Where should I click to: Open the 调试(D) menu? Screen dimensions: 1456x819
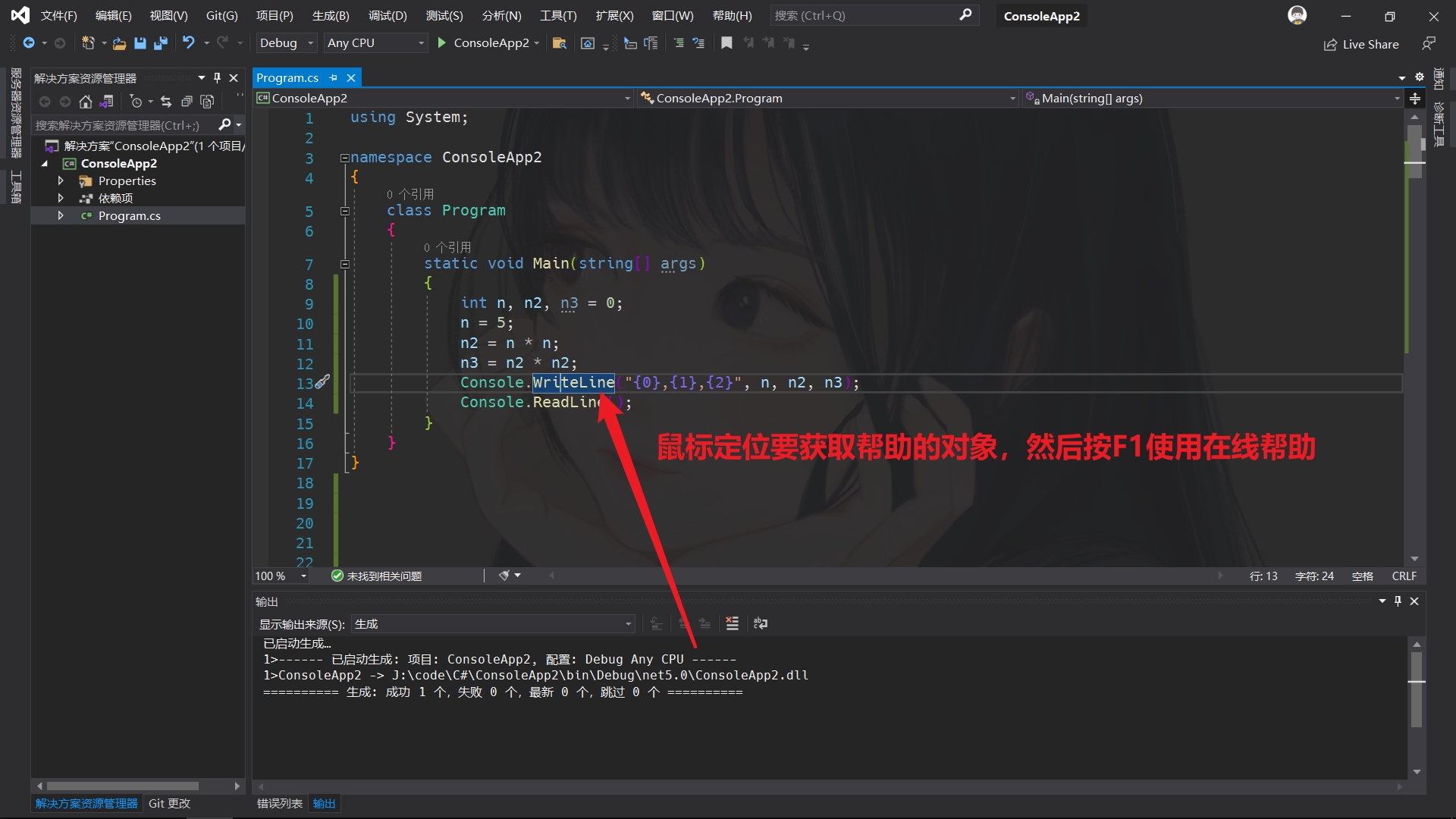pyautogui.click(x=387, y=15)
